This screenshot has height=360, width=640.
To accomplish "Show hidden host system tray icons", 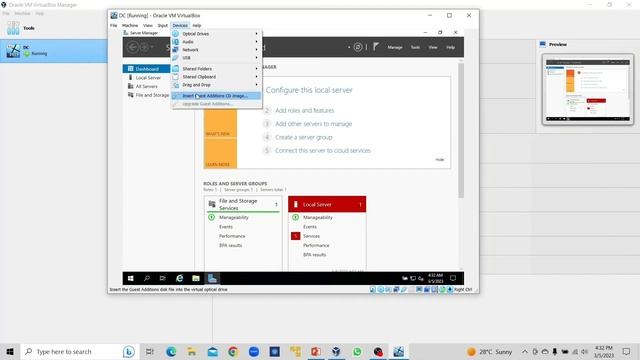I will 525,351.
